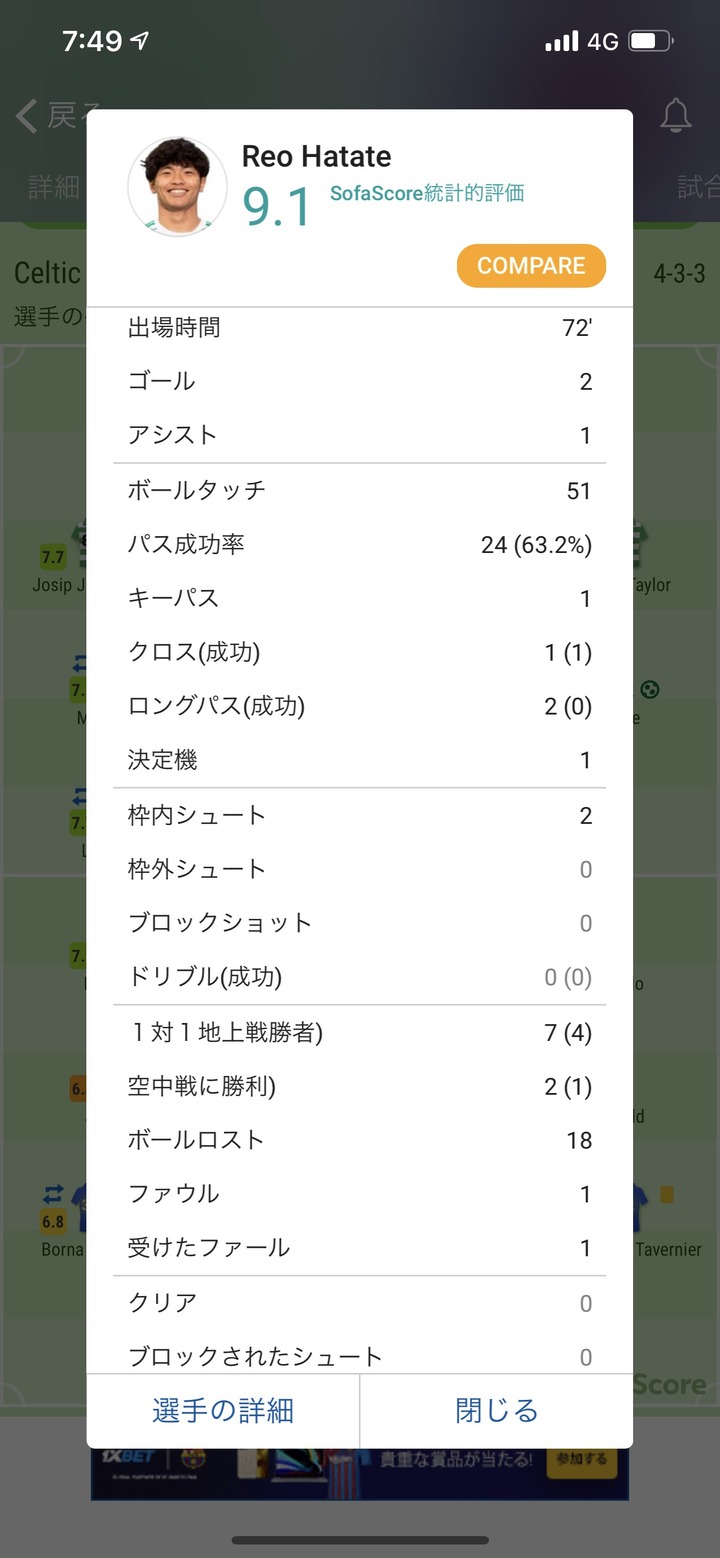The image size is (720, 1558).
Task: Switch to the 試合 tab
Action: click(698, 187)
